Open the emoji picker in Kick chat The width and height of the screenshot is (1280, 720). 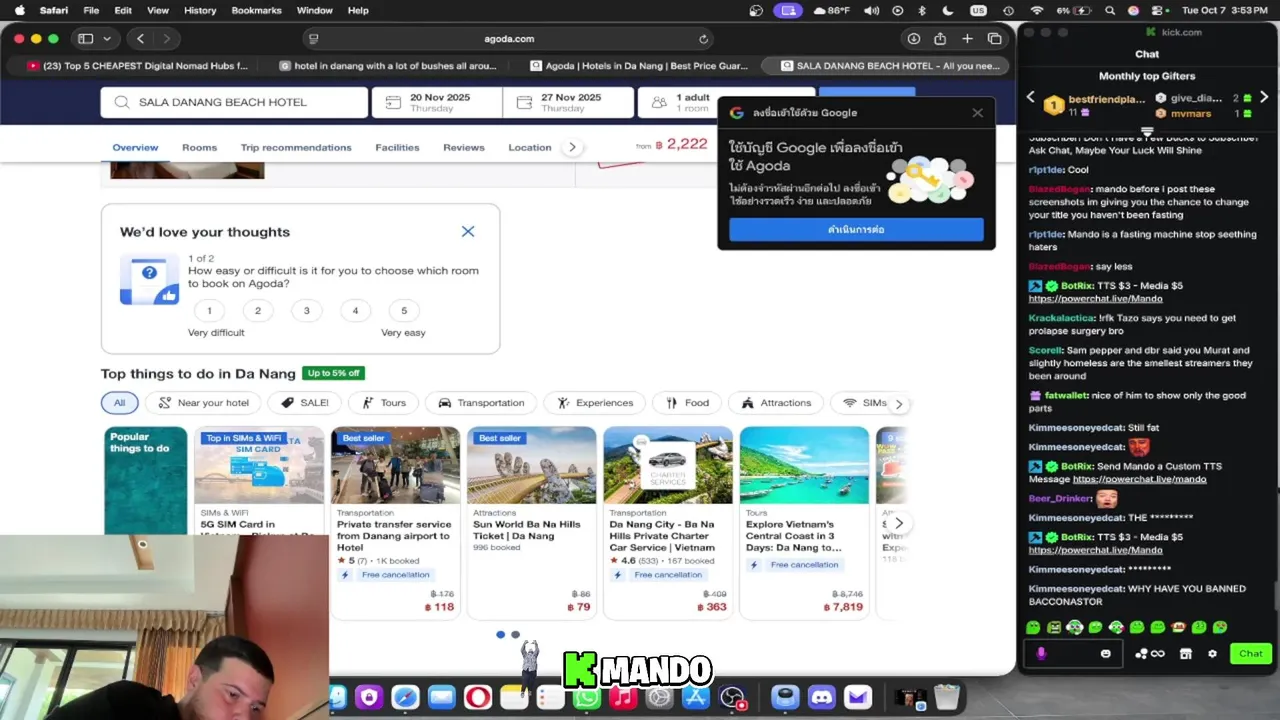(x=1105, y=654)
